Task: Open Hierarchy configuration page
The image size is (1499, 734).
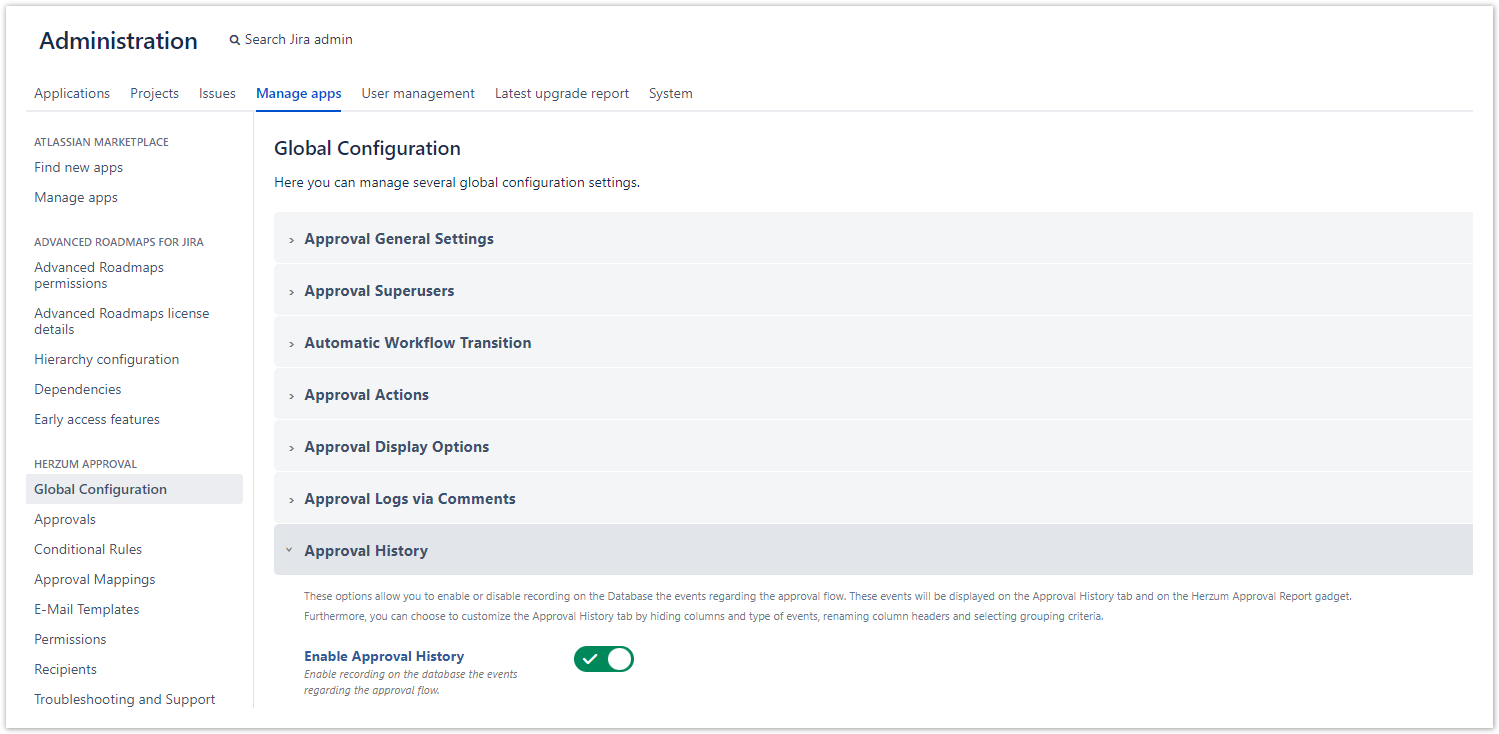Action: pos(106,359)
